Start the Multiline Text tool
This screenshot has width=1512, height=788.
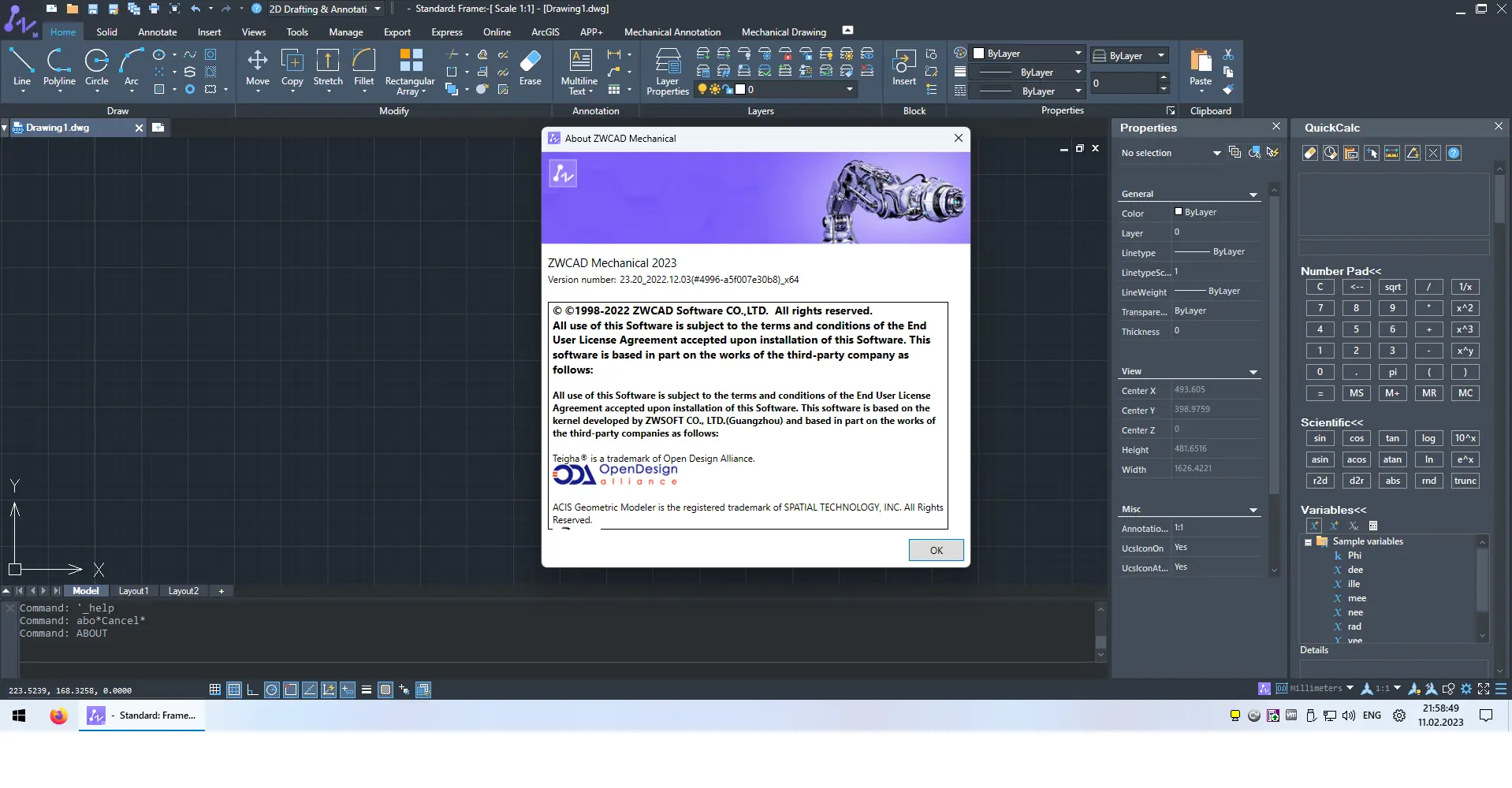[x=579, y=71]
